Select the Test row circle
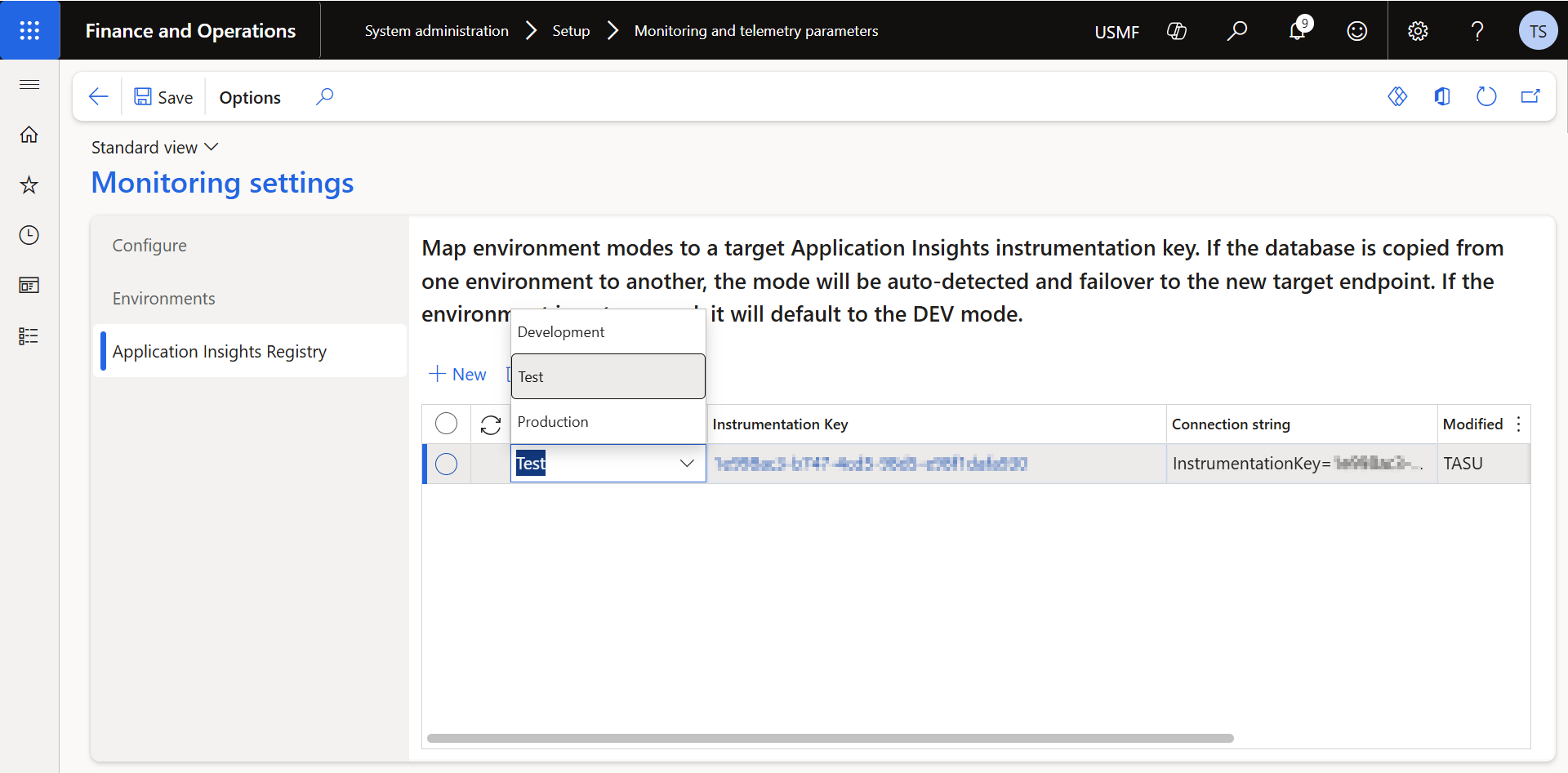Viewport: 1568px width, 773px height. coord(446,464)
